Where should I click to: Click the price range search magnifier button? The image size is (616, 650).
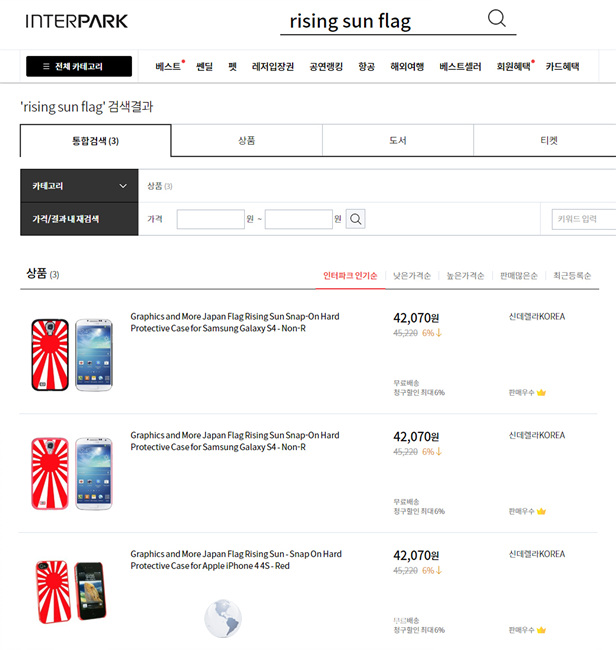pos(356,219)
